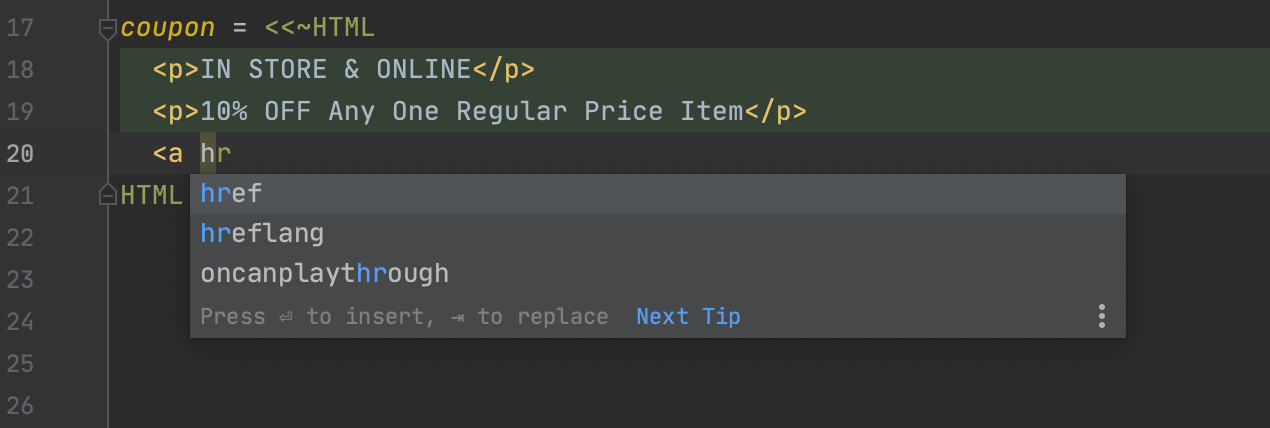Click line number 20 in the gutter
1270x428 pixels.
20,154
